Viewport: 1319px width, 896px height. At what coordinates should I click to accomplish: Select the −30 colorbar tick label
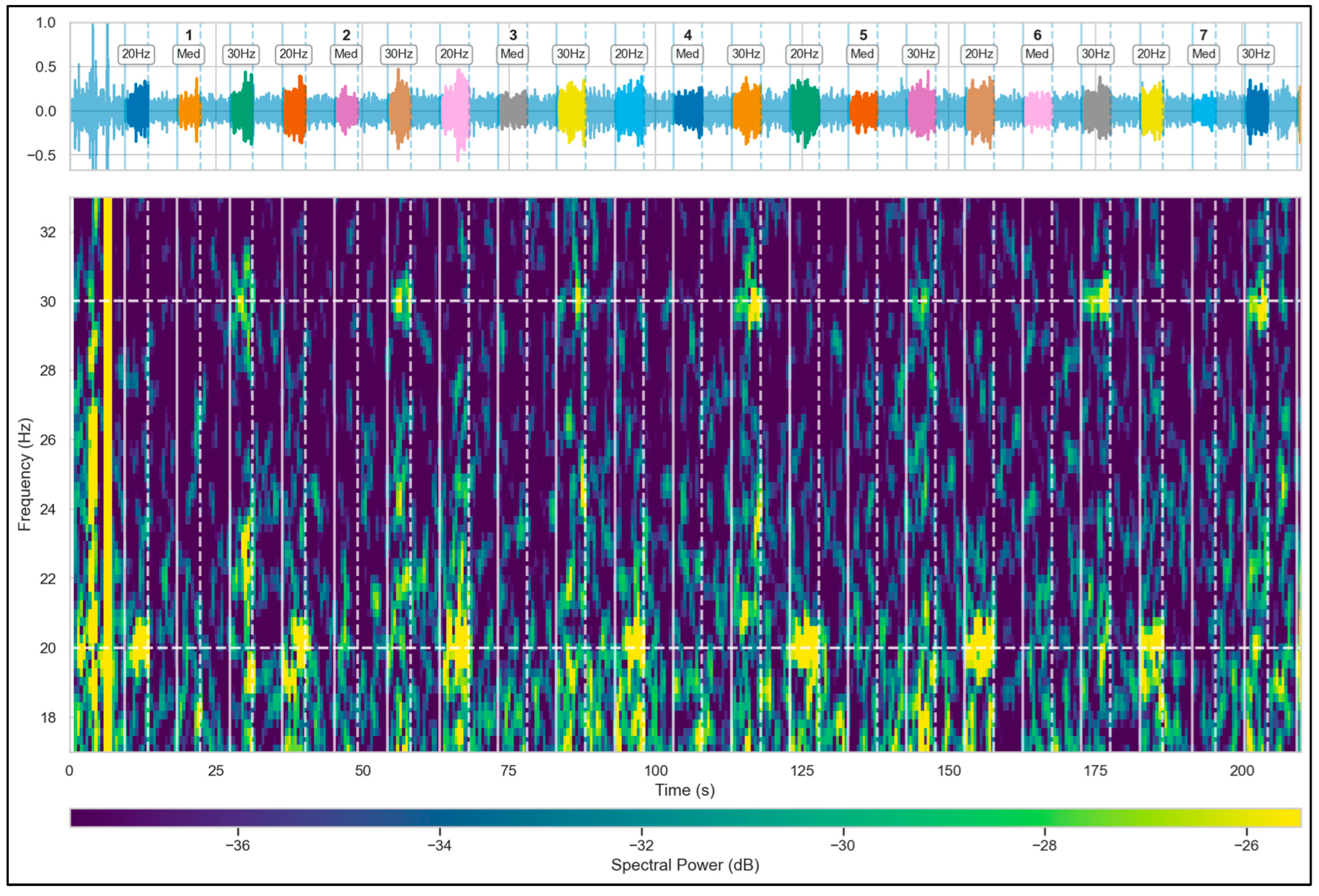tap(843, 846)
